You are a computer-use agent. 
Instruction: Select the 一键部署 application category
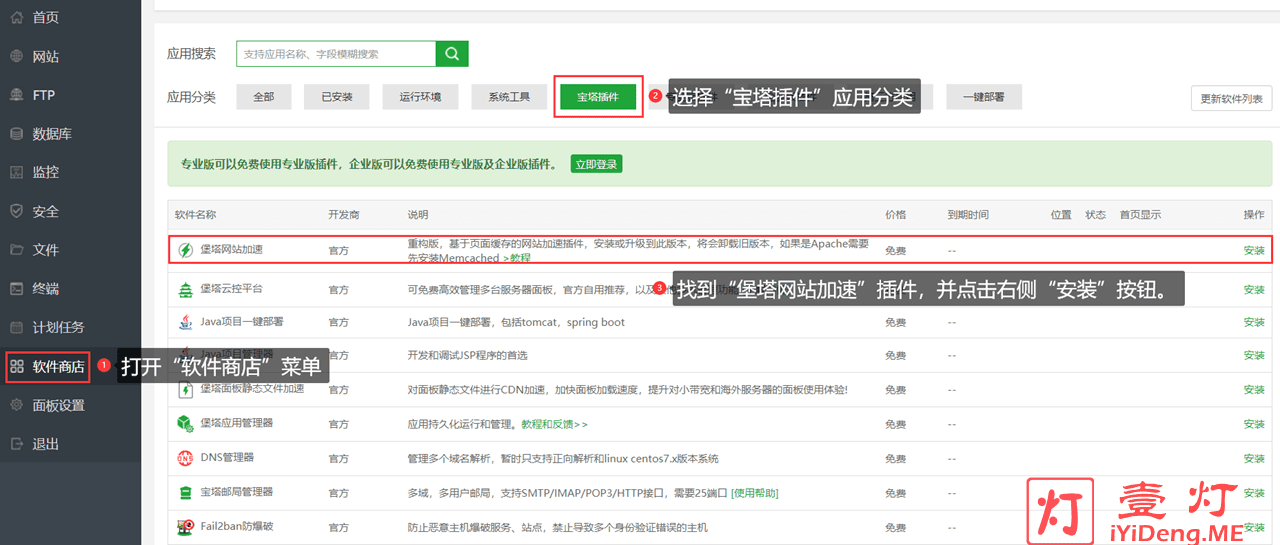coord(984,97)
